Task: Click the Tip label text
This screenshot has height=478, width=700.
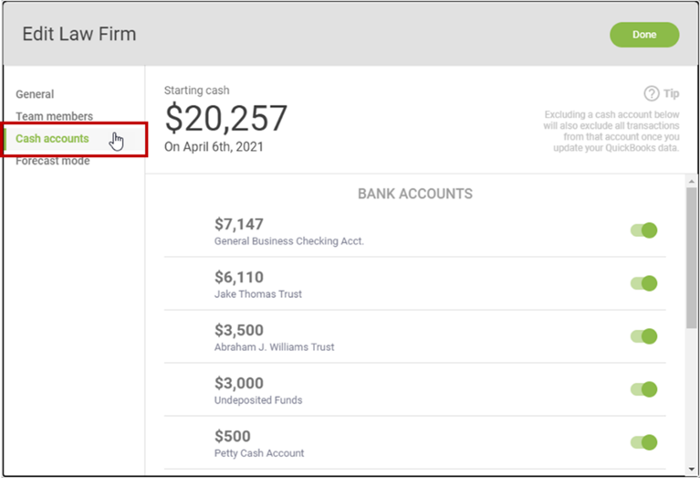Action: tap(671, 94)
